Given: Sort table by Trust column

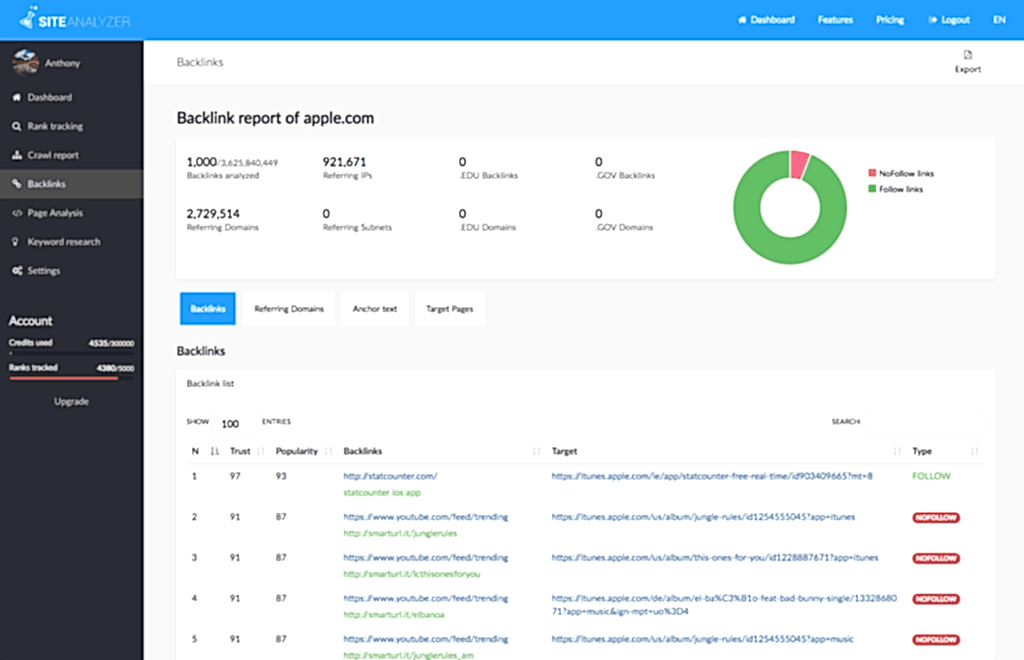Looking at the screenshot, I should click(241, 452).
